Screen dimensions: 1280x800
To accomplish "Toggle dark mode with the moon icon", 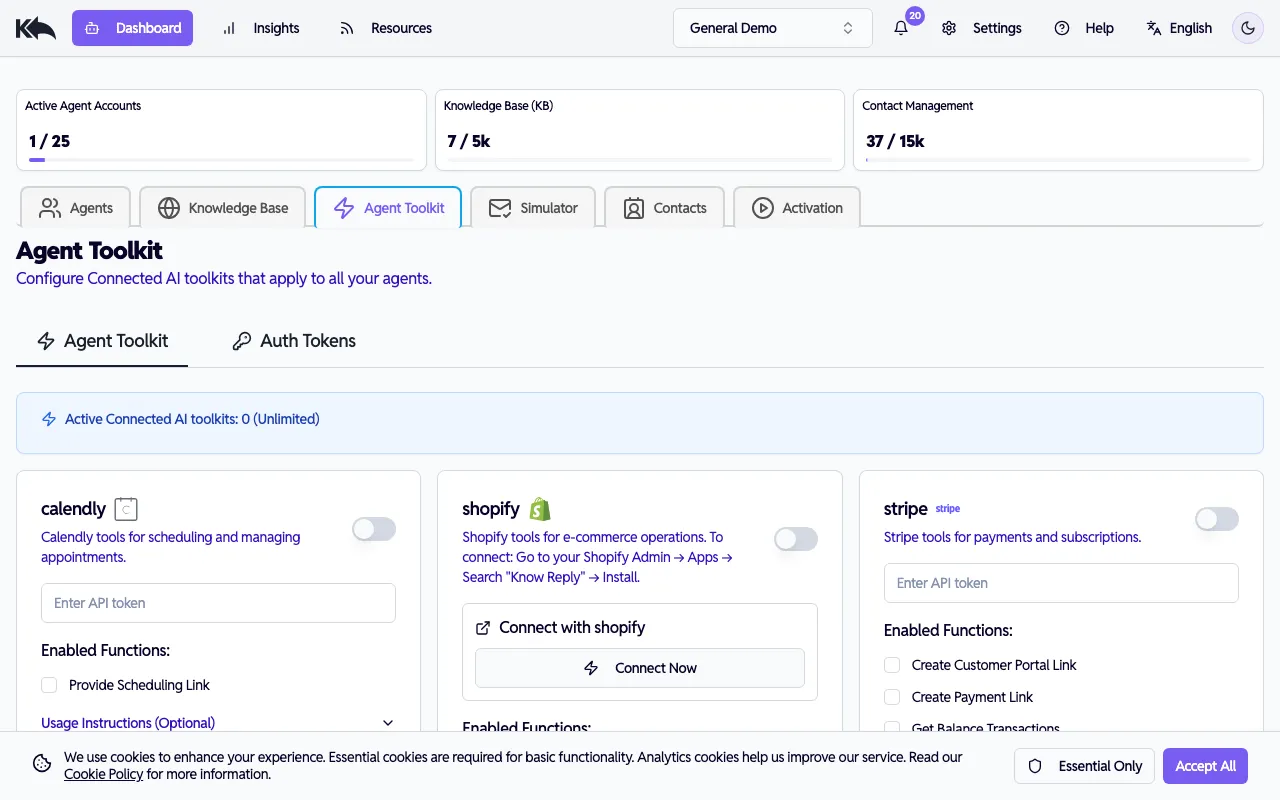I will (x=1247, y=28).
